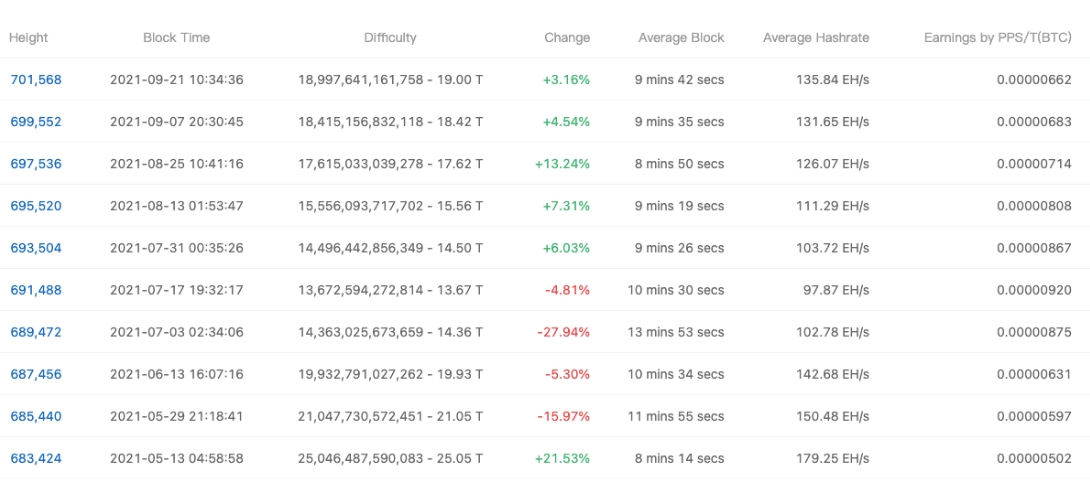Click the Change column header
Screen dimensions: 1090x480
click(567, 38)
